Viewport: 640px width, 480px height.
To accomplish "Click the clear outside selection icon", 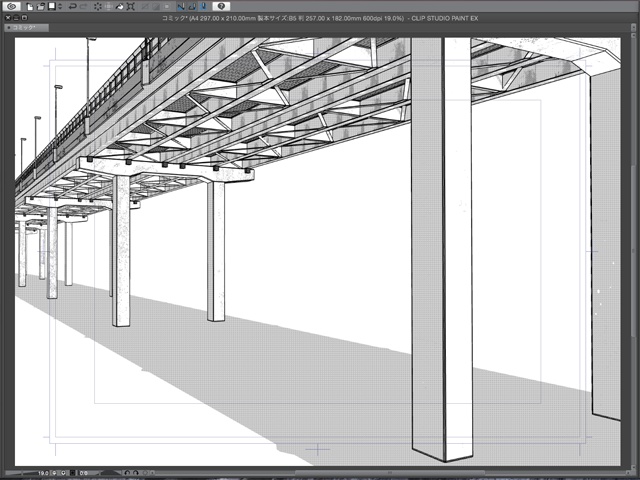I will (109, 7).
